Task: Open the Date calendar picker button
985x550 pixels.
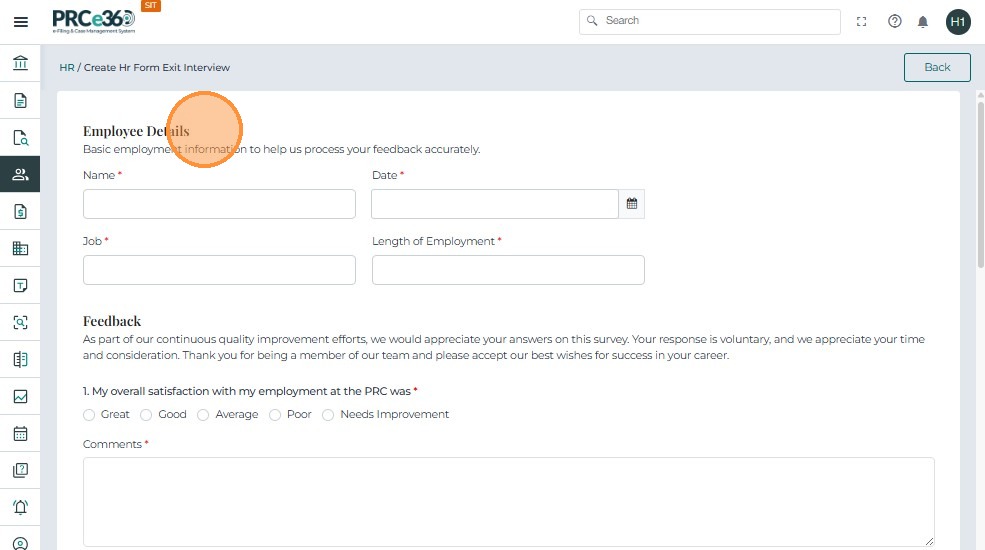Action: click(x=632, y=204)
